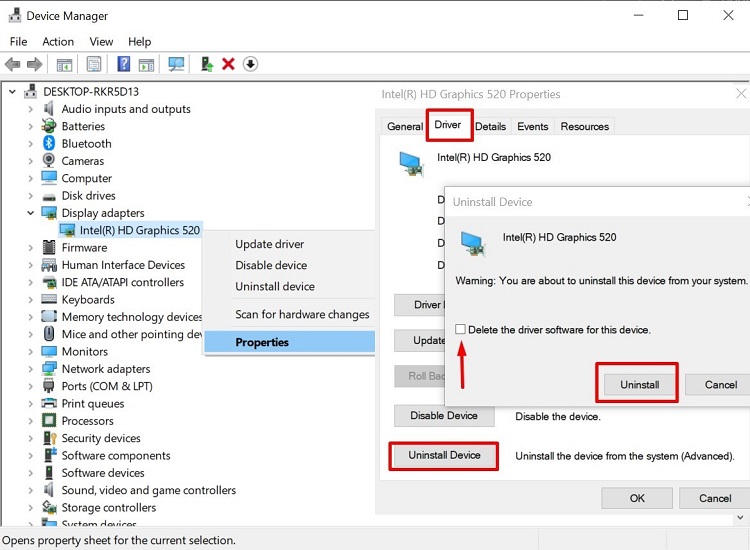Switch to the Details tab
Screen dimensions: 750x550
point(490,127)
